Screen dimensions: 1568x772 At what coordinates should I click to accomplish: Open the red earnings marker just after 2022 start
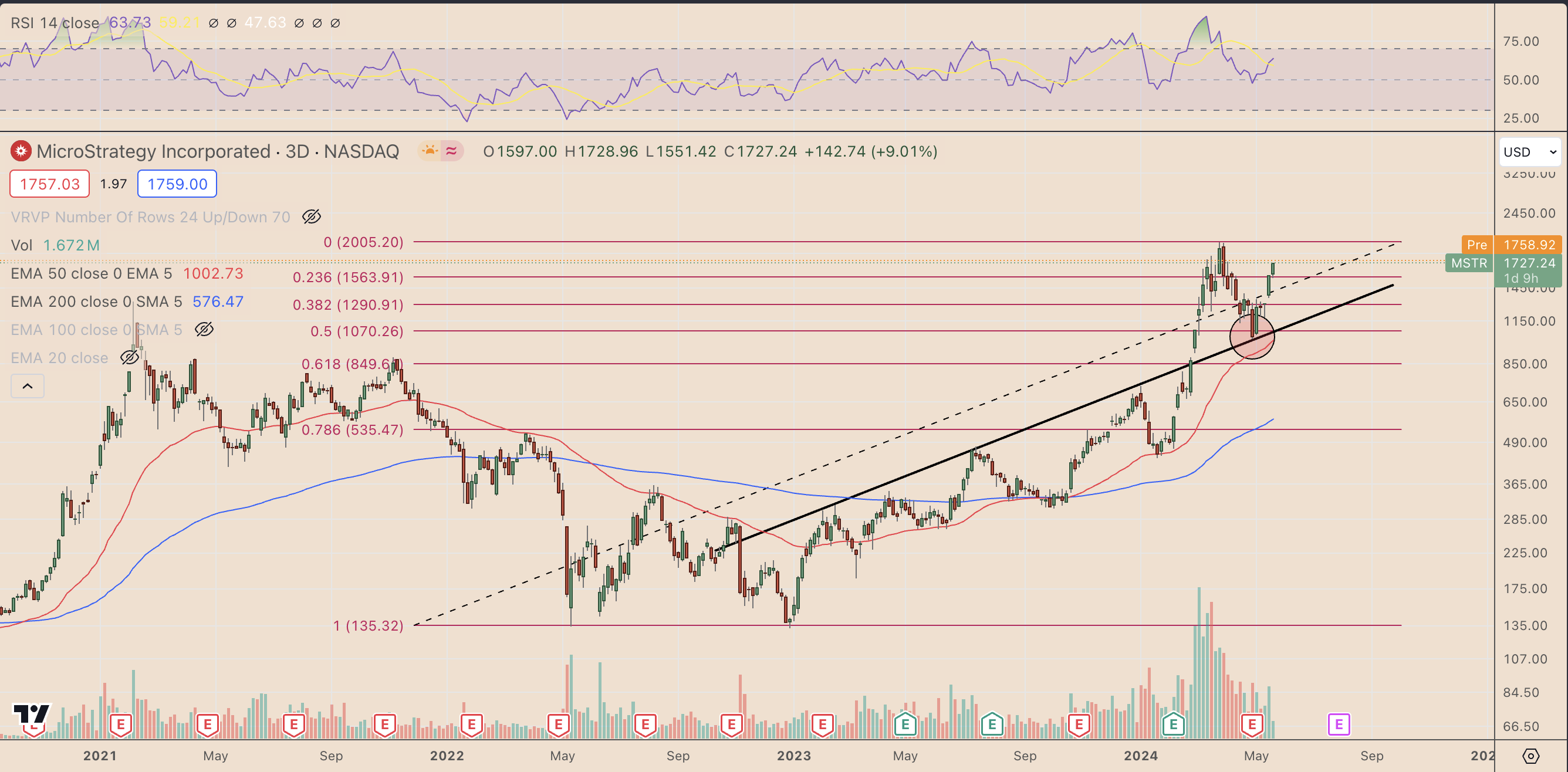coord(472,724)
